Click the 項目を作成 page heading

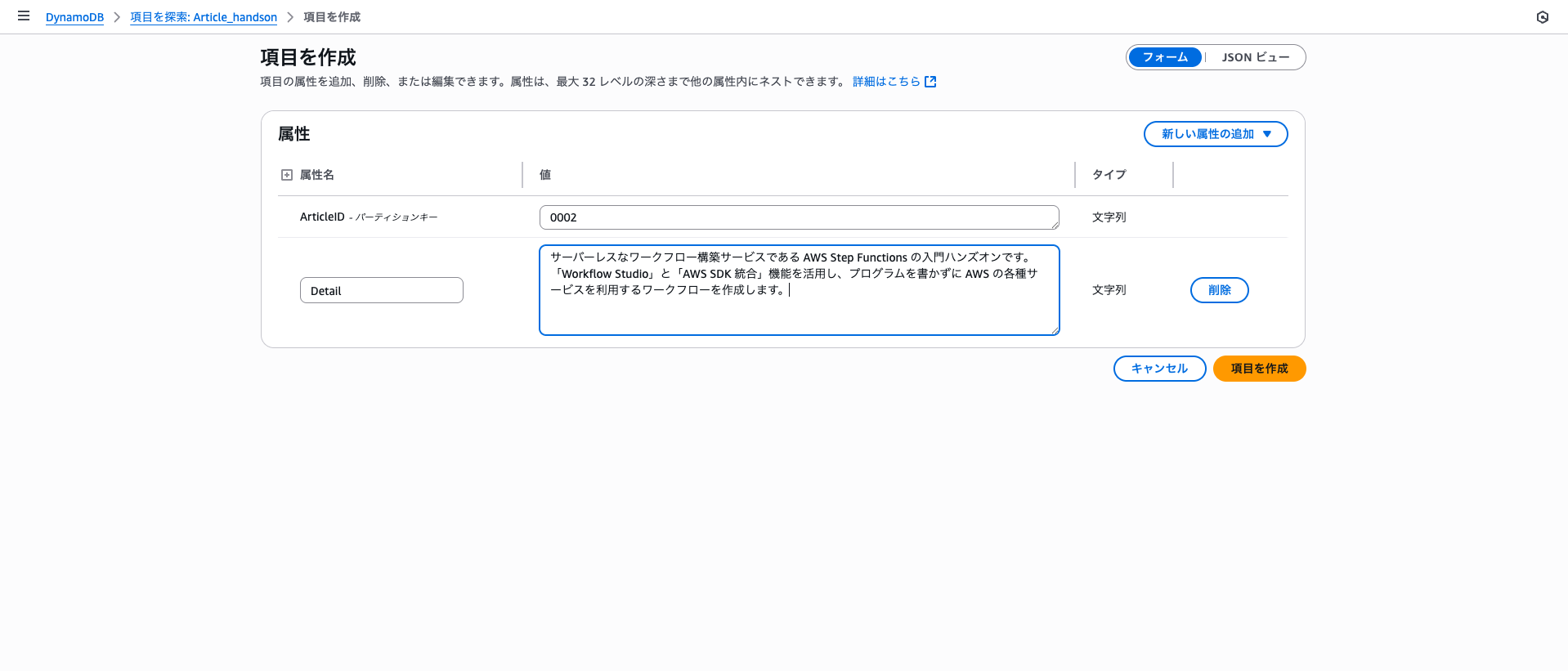point(308,57)
